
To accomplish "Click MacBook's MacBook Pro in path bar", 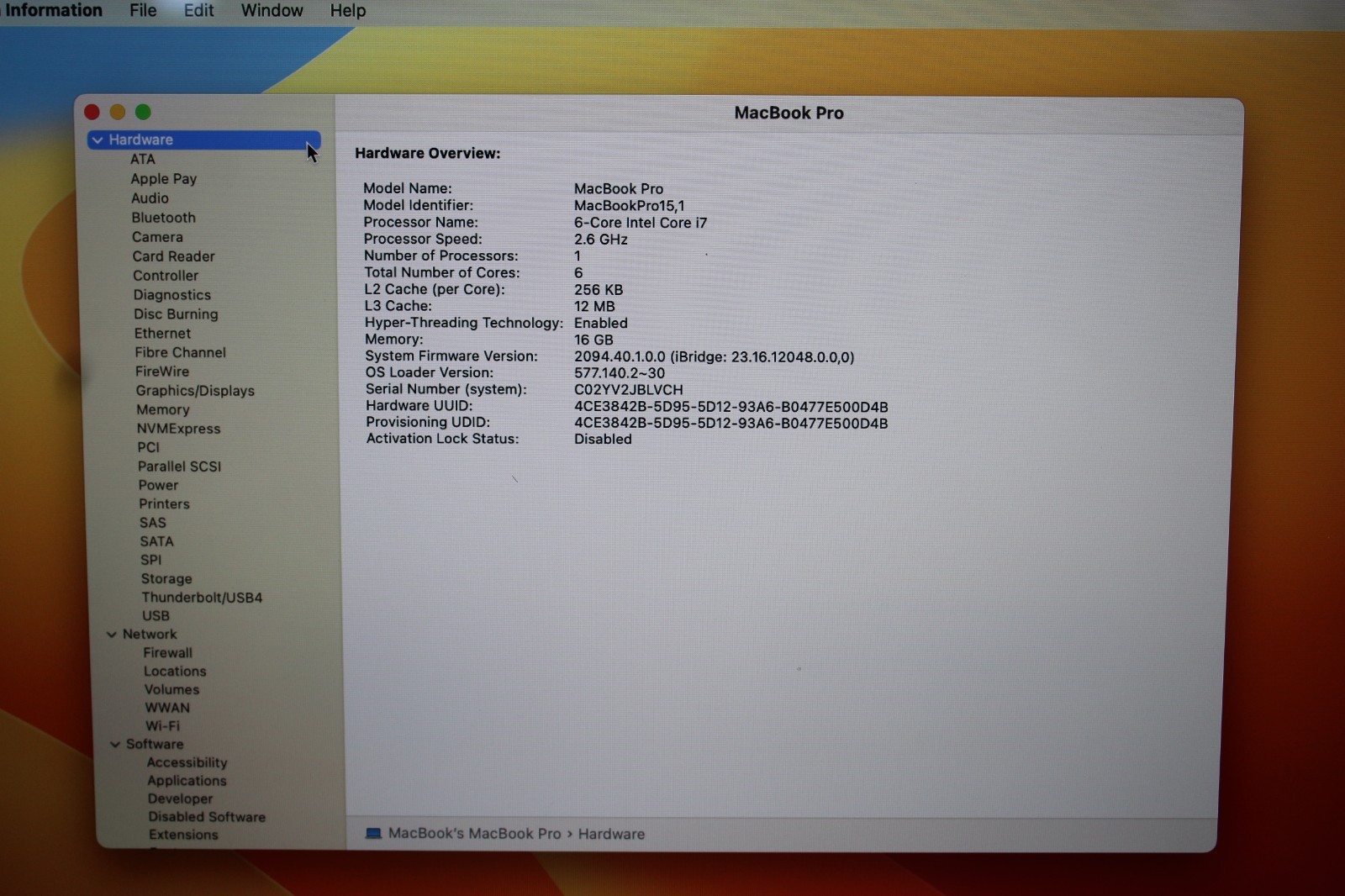I will 474,834.
